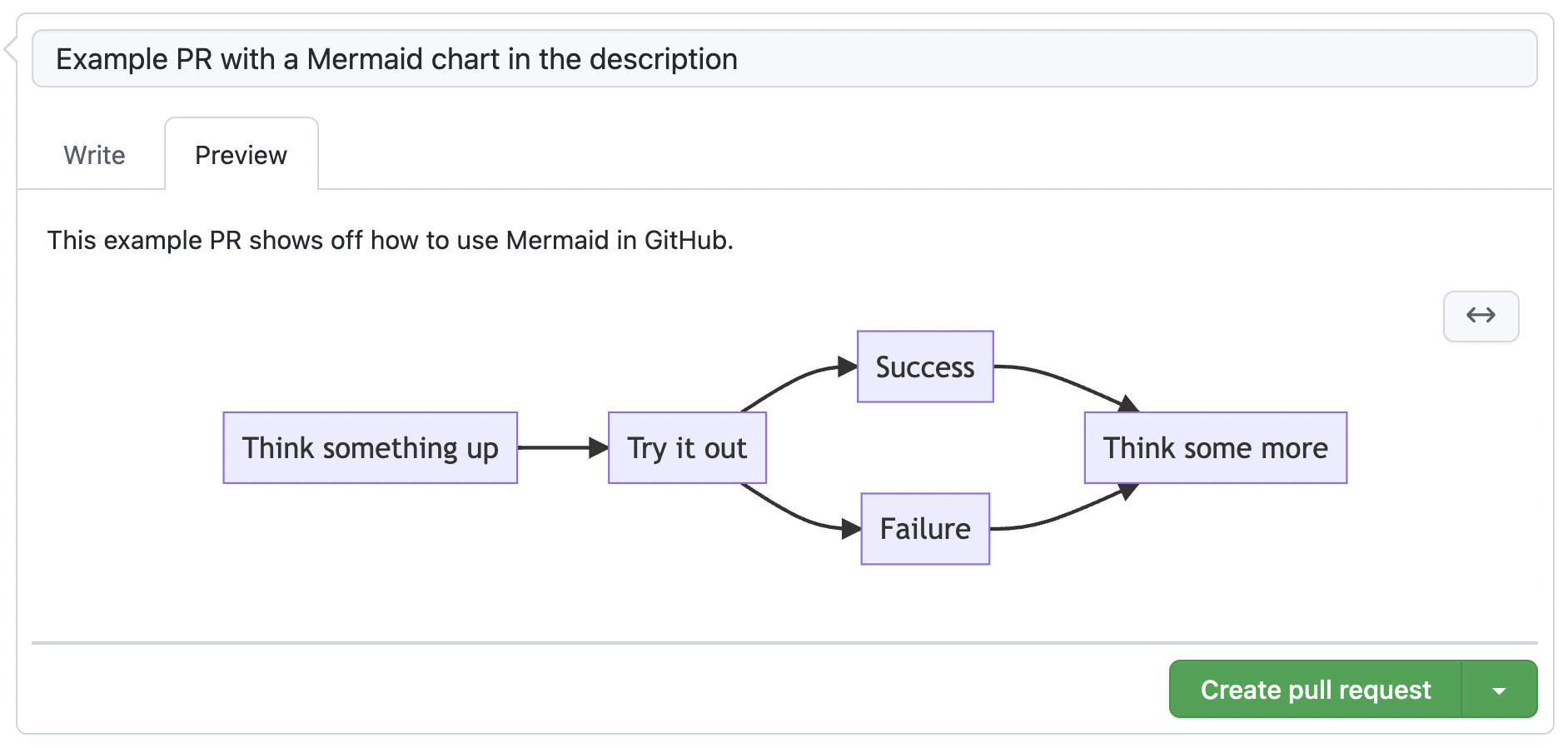Image resolution: width=1568 pixels, height=748 pixels.
Task: Click the arrowhead pointing into the Success node
Action: [848, 367]
